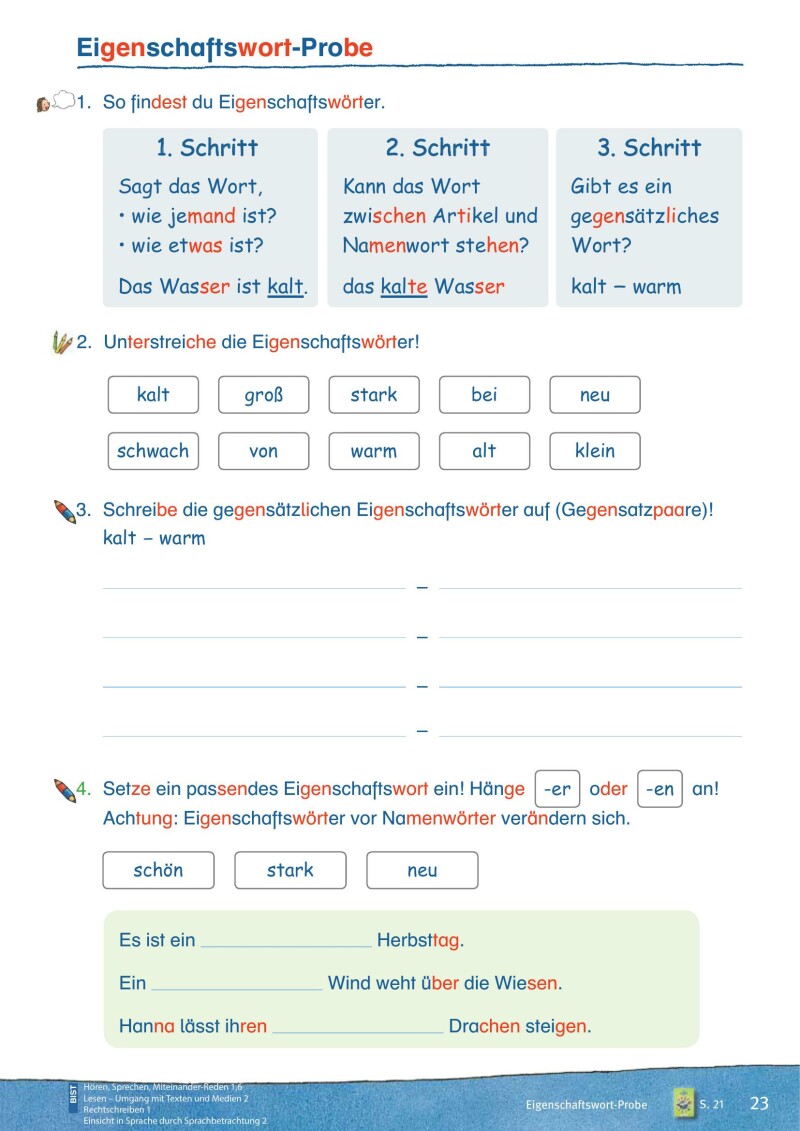Click the "1. Schritt" heading
800x1131 pixels.
click(207, 148)
